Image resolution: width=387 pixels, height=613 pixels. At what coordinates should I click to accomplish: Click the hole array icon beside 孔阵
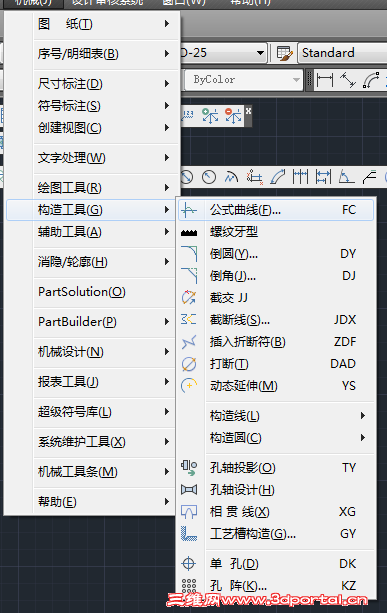pyautogui.click(x=189, y=585)
